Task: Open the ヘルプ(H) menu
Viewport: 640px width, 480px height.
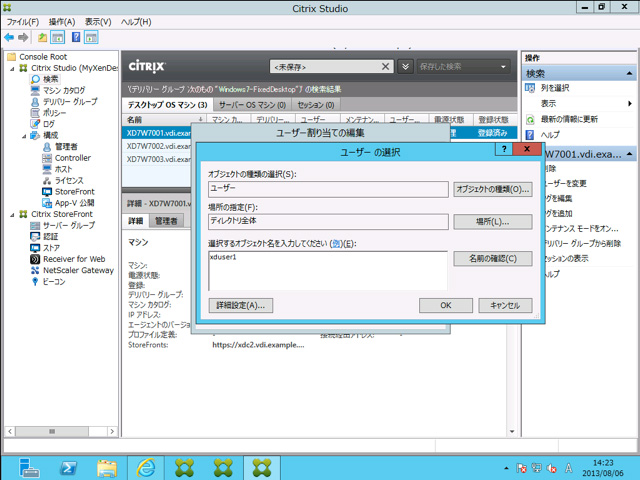Action: click(136, 22)
